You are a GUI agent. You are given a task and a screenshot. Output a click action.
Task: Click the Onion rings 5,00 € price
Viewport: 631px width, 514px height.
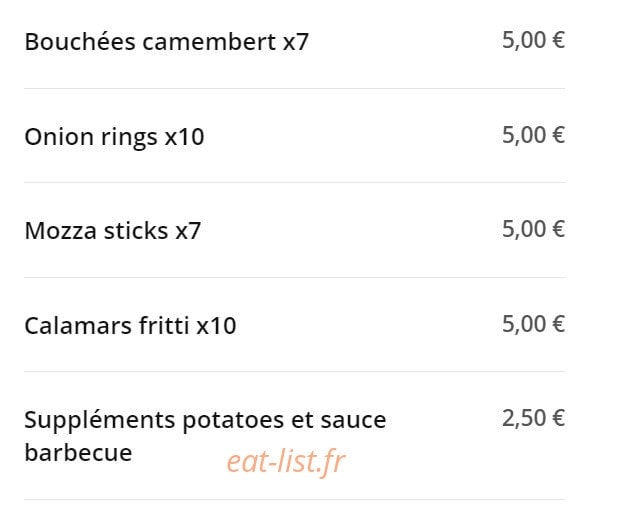pos(534,135)
